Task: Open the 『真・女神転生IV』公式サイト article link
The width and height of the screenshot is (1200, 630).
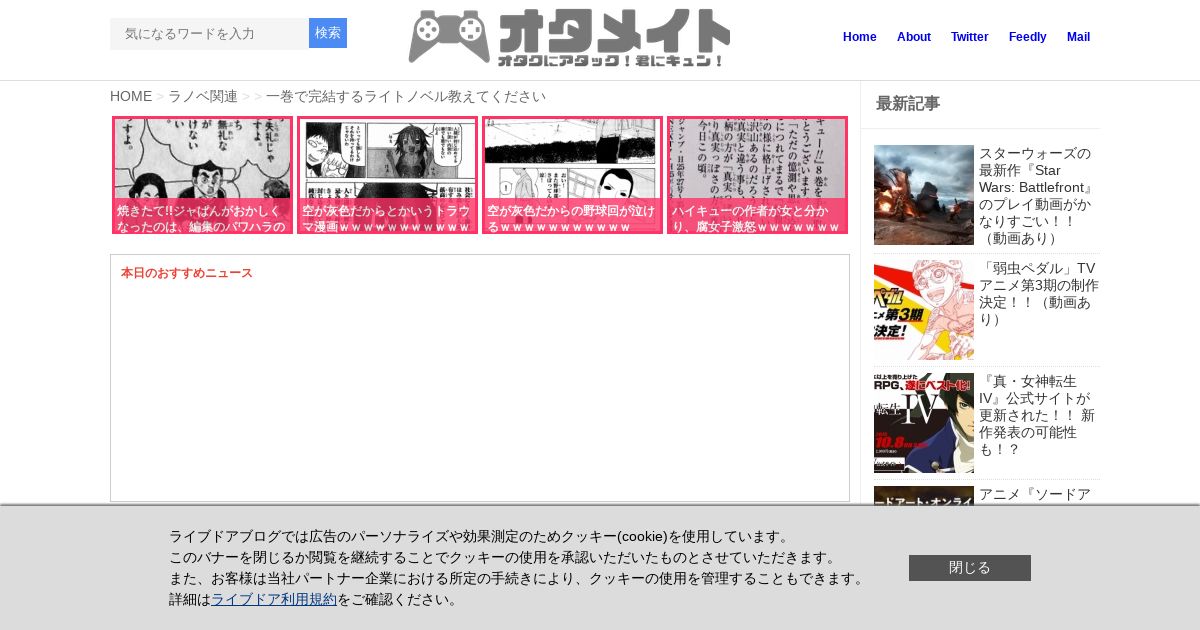Action: click(x=1038, y=415)
